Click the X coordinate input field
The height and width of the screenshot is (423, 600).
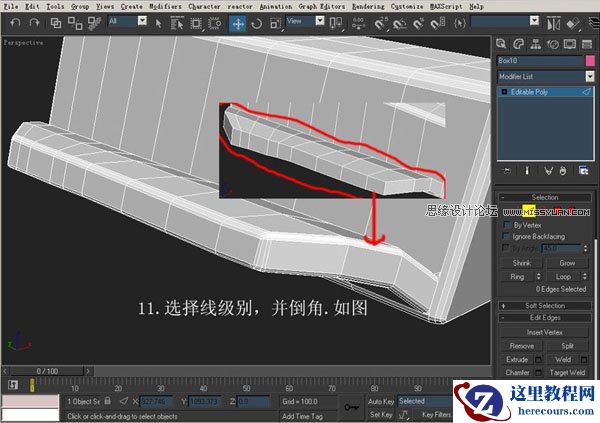[x=156, y=402]
